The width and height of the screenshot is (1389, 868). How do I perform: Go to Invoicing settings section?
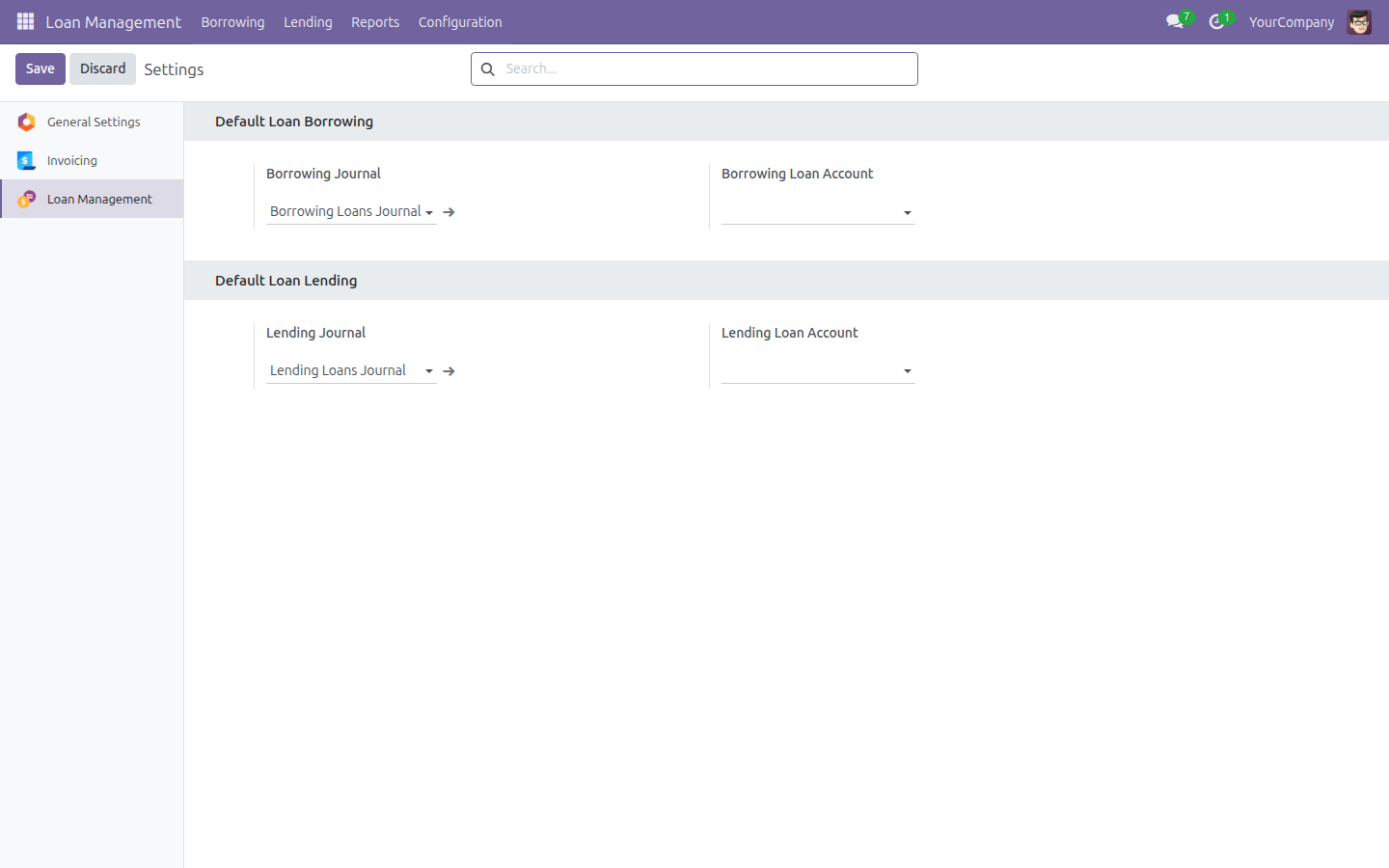(x=92, y=160)
